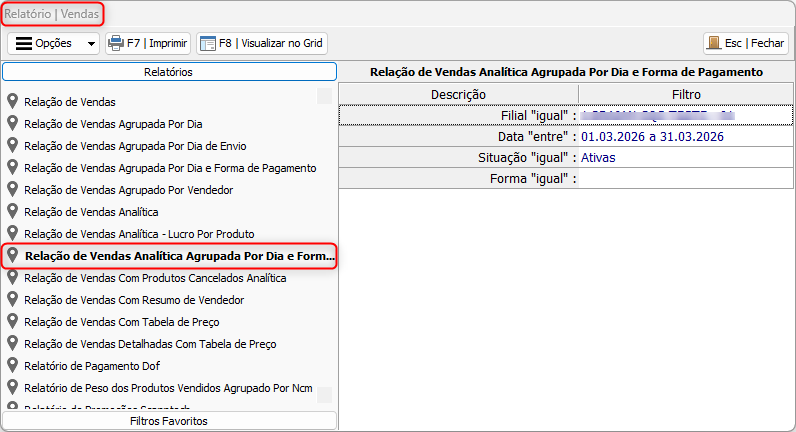The height and width of the screenshot is (432, 796).
Task: Click pin icon beside Relatório de Pagamento Dof
Action: (13, 365)
